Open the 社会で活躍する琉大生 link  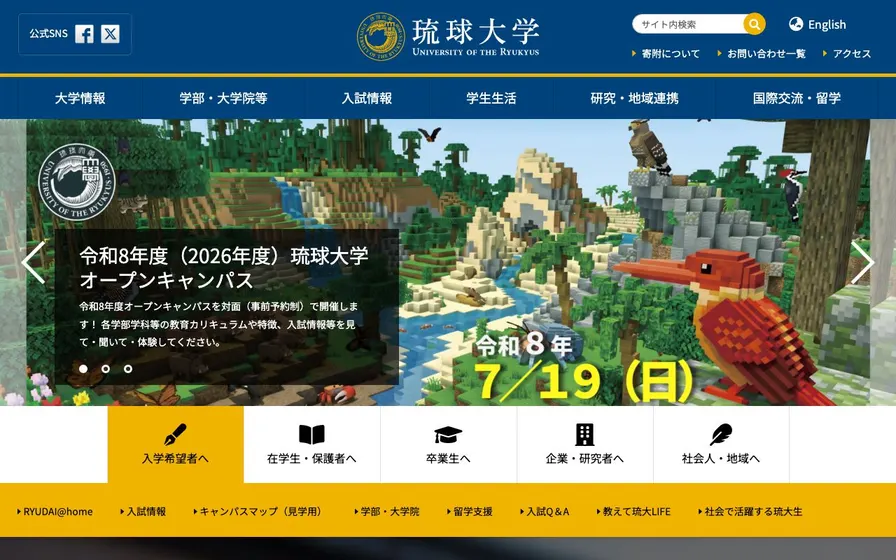coord(753,511)
